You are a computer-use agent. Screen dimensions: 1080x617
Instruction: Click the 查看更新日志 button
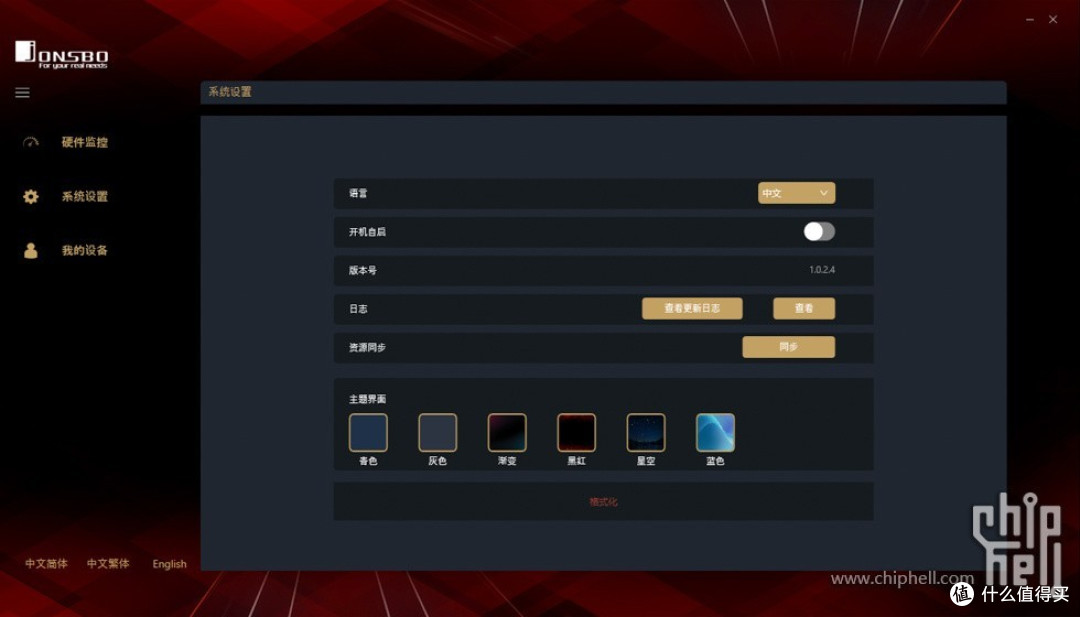692,308
